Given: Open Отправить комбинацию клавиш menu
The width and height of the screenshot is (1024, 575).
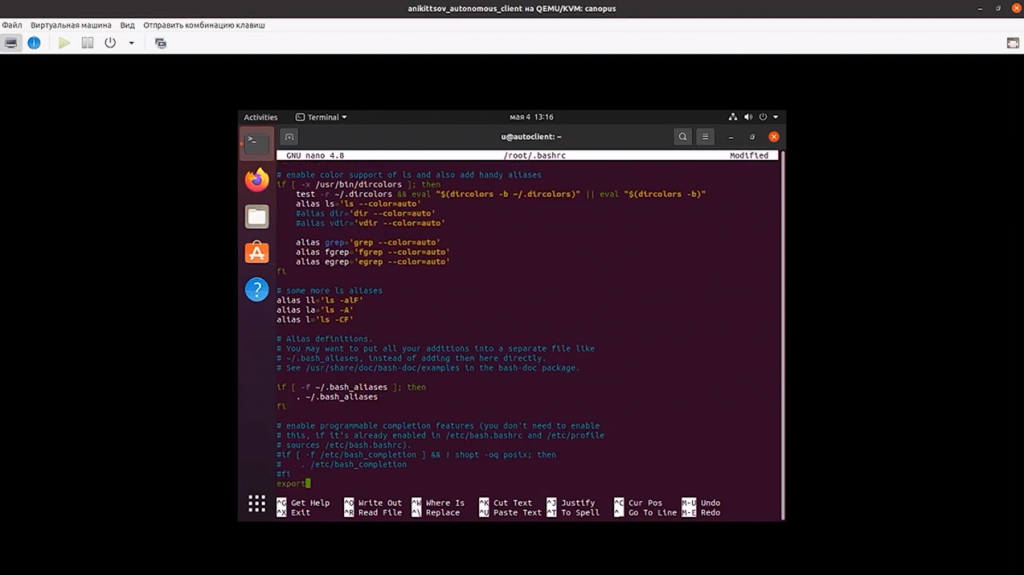Looking at the screenshot, I should [x=204, y=25].
